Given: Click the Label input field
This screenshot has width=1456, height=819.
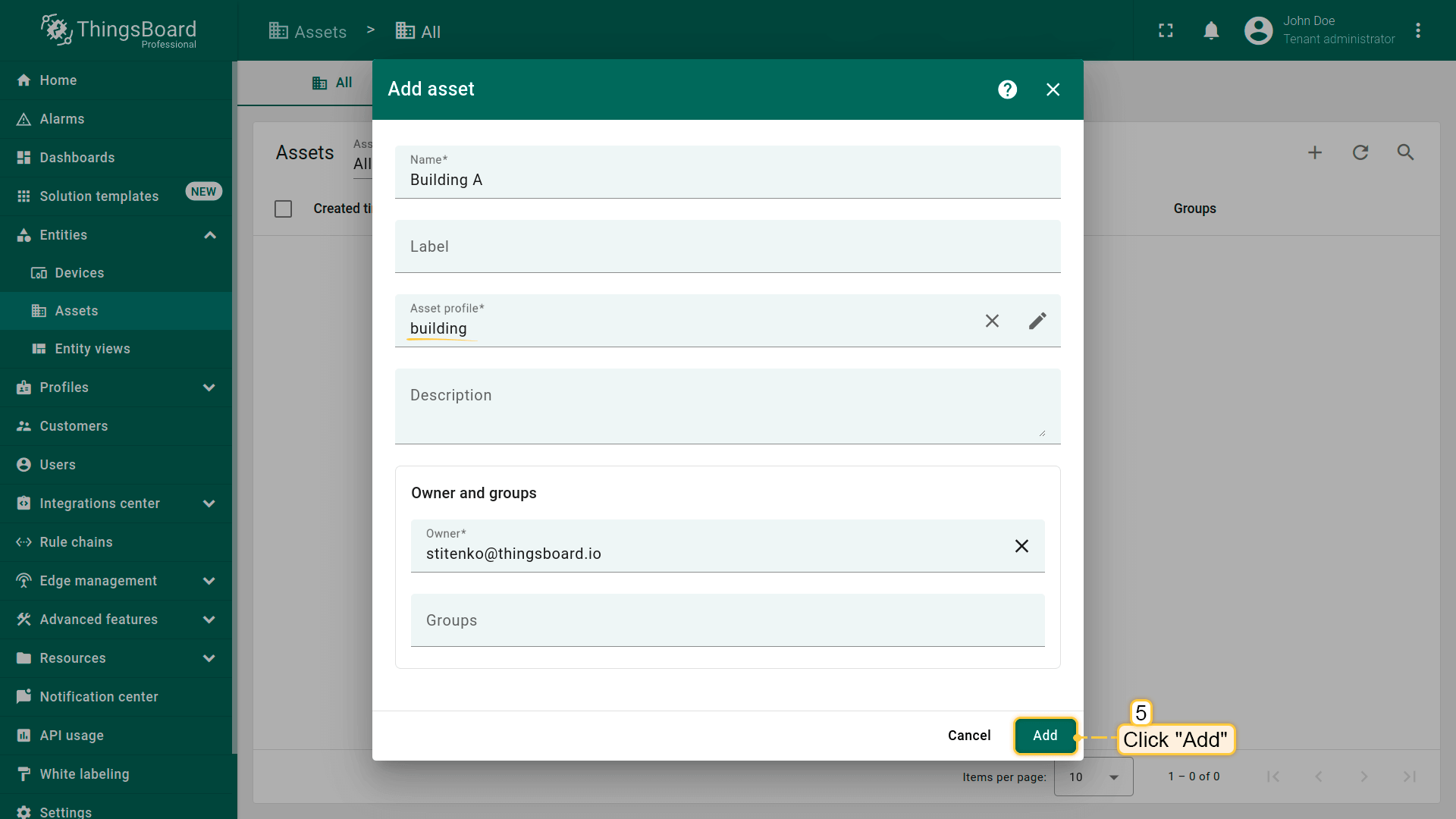Looking at the screenshot, I should [726, 246].
